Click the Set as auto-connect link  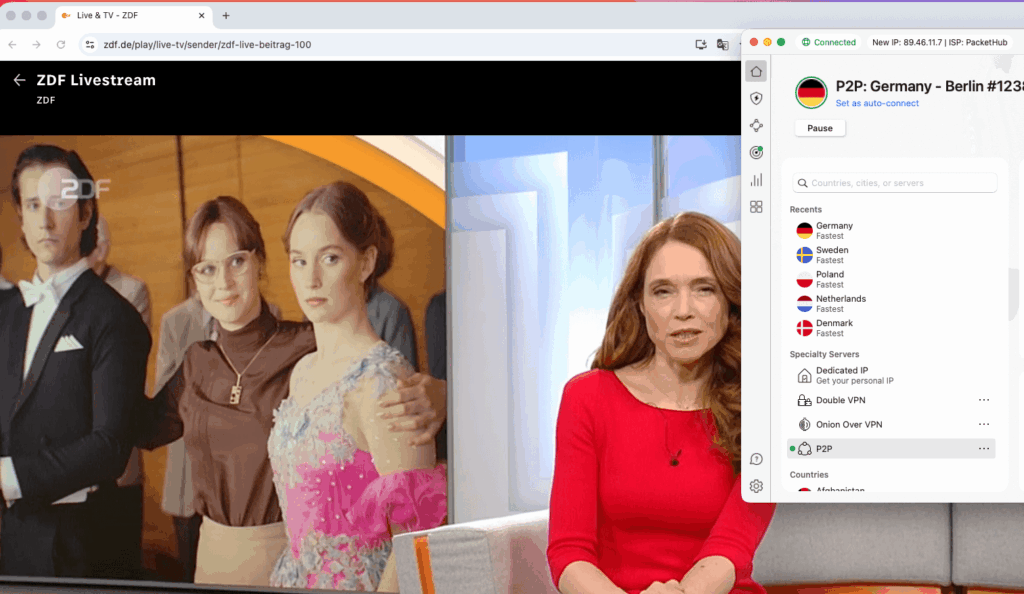click(876, 103)
